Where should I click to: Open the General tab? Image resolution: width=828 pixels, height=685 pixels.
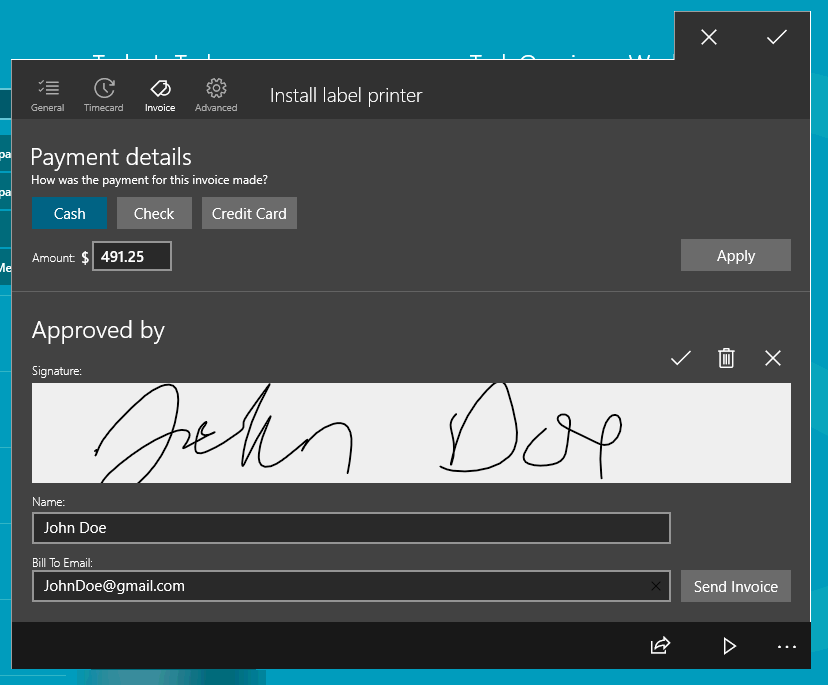(x=48, y=94)
